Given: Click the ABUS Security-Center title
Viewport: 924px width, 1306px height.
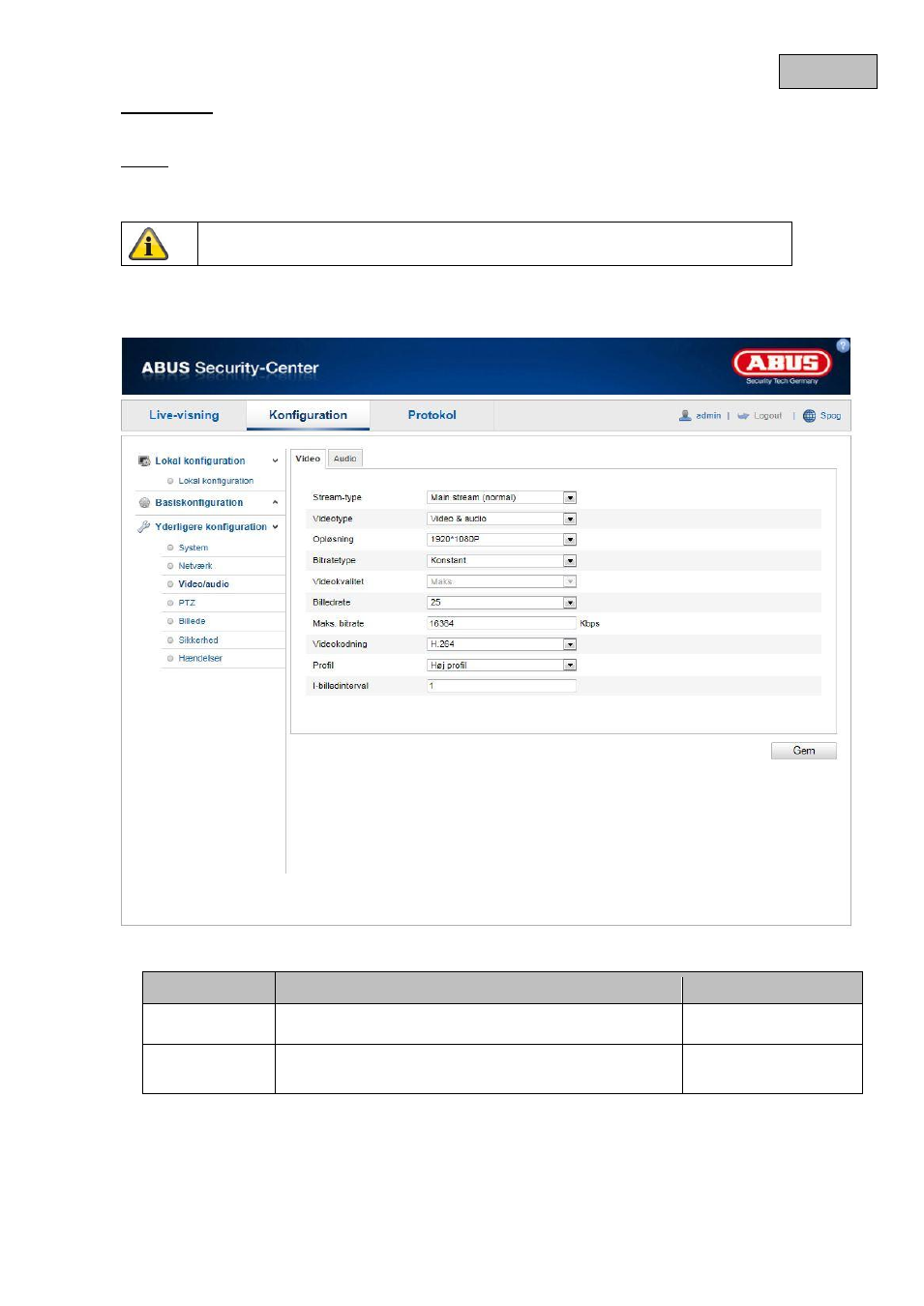Looking at the screenshot, I should point(229,368).
